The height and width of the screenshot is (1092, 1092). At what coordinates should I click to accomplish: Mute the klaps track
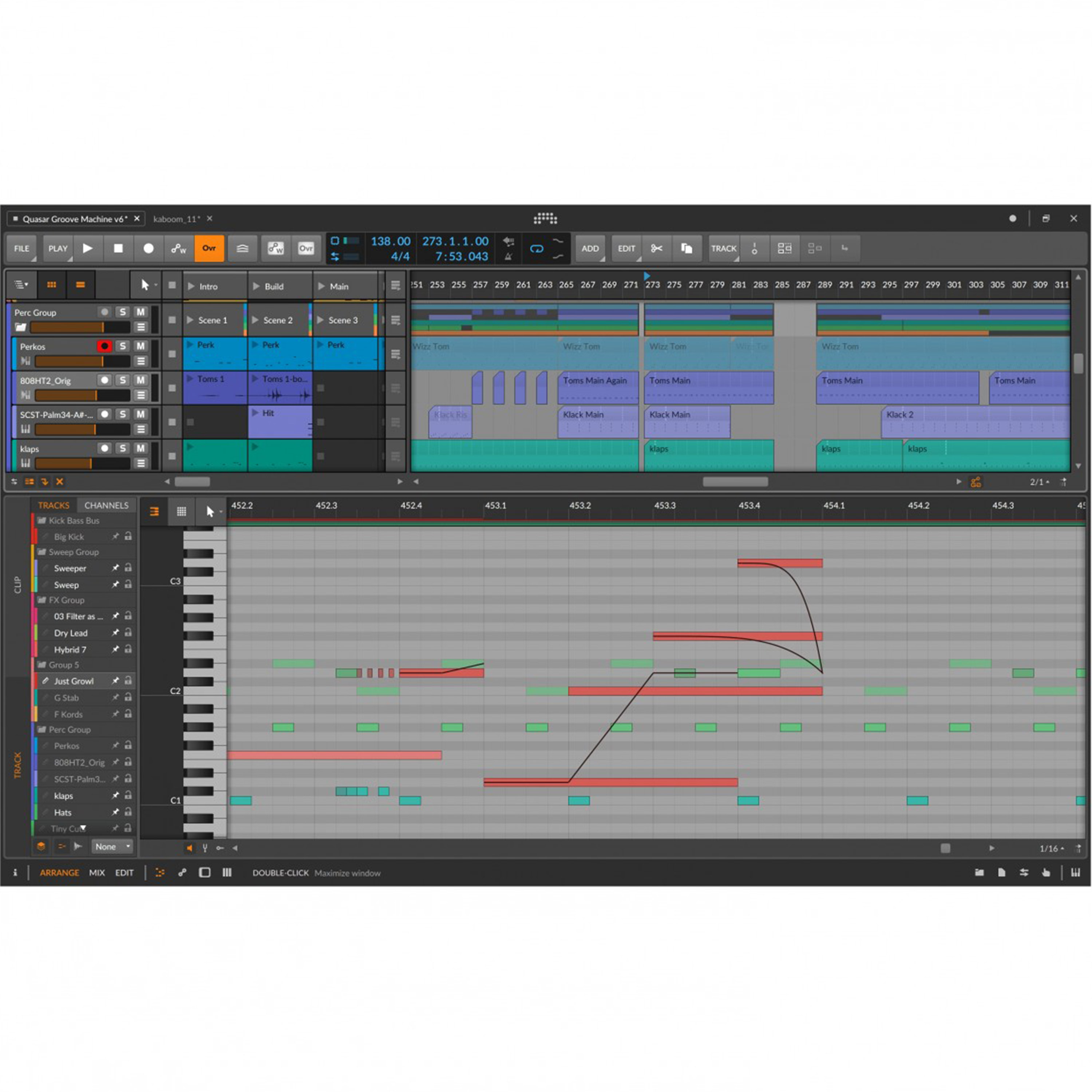point(140,448)
